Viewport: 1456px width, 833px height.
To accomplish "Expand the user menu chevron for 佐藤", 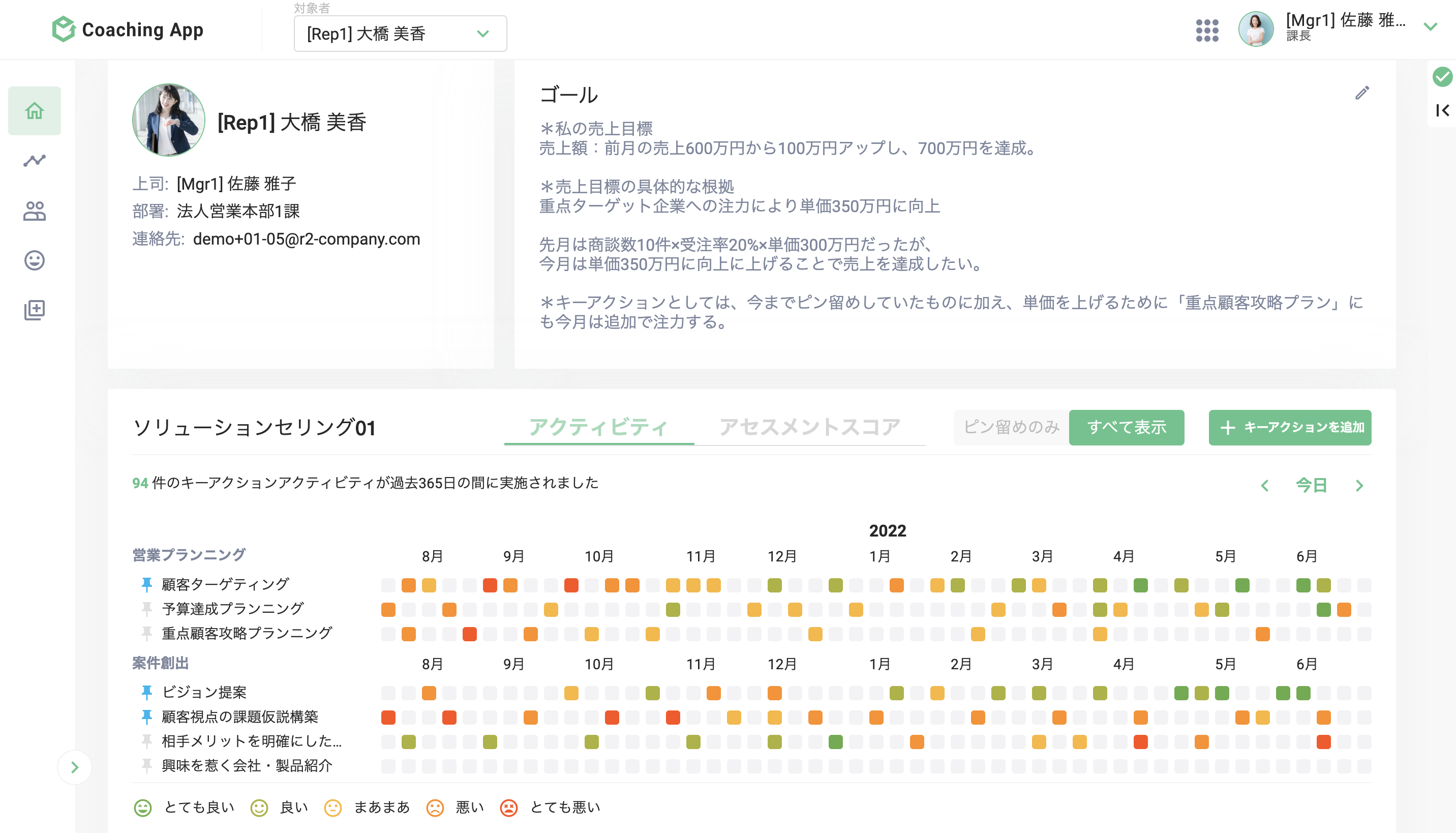I will coord(1430,27).
